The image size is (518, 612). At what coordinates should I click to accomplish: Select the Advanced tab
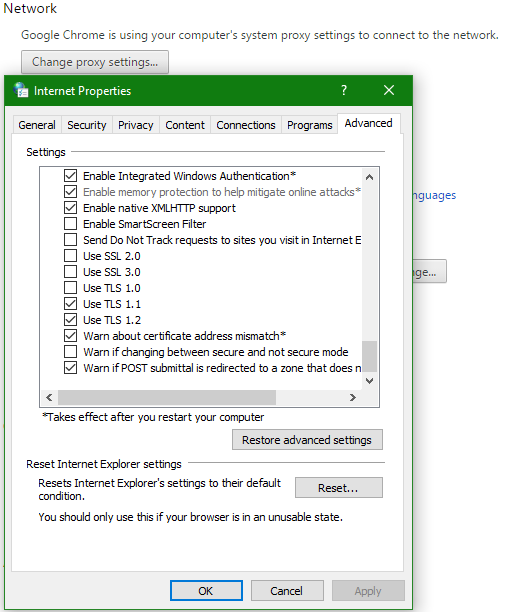click(x=368, y=123)
